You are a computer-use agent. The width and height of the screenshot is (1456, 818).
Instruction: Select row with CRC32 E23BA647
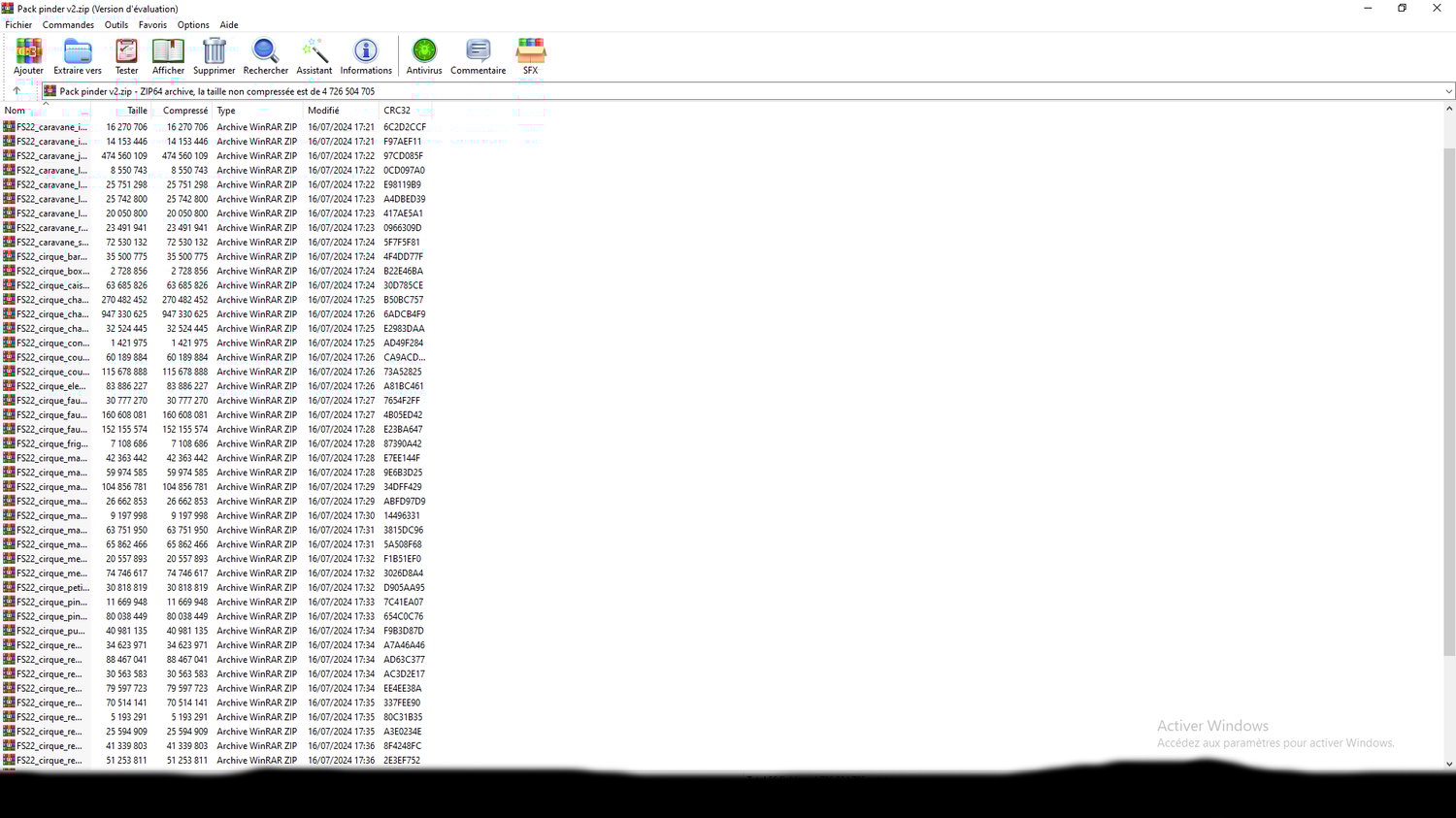click(214, 429)
